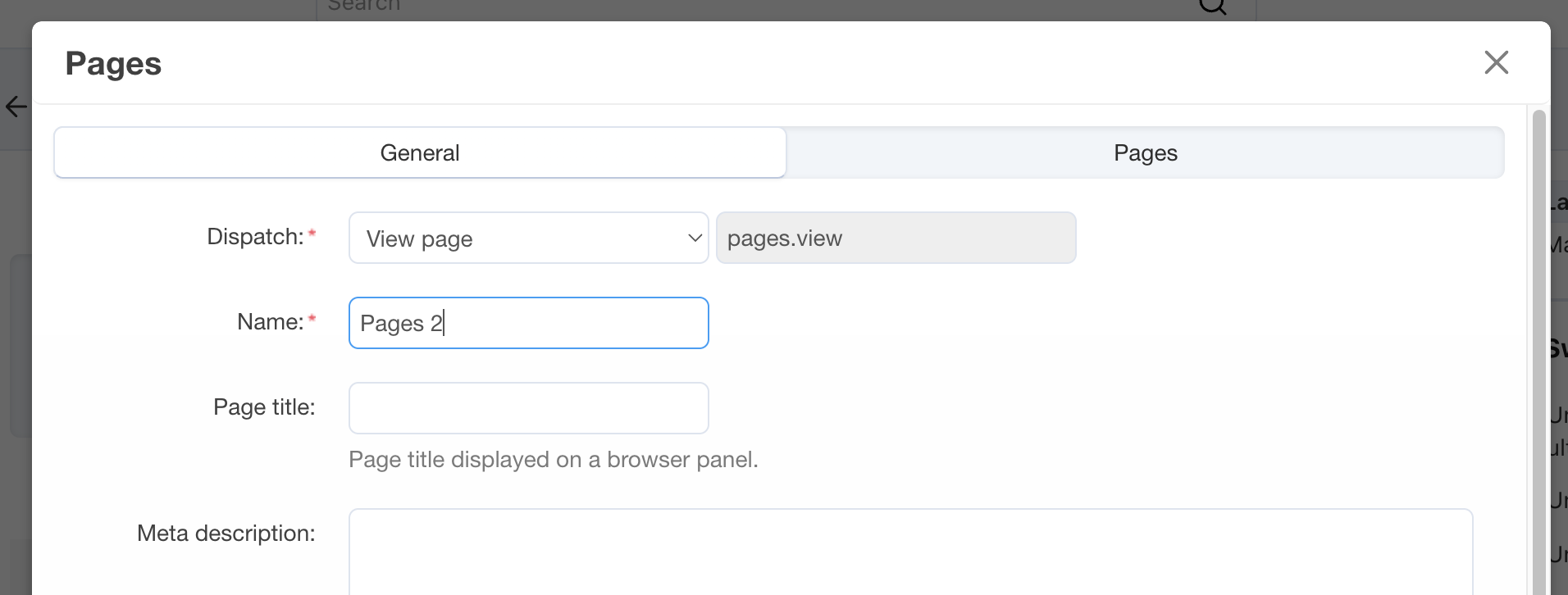Click the red asterisk beside the Name label
This screenshot has width=1568, height=595.
[312, 318]
